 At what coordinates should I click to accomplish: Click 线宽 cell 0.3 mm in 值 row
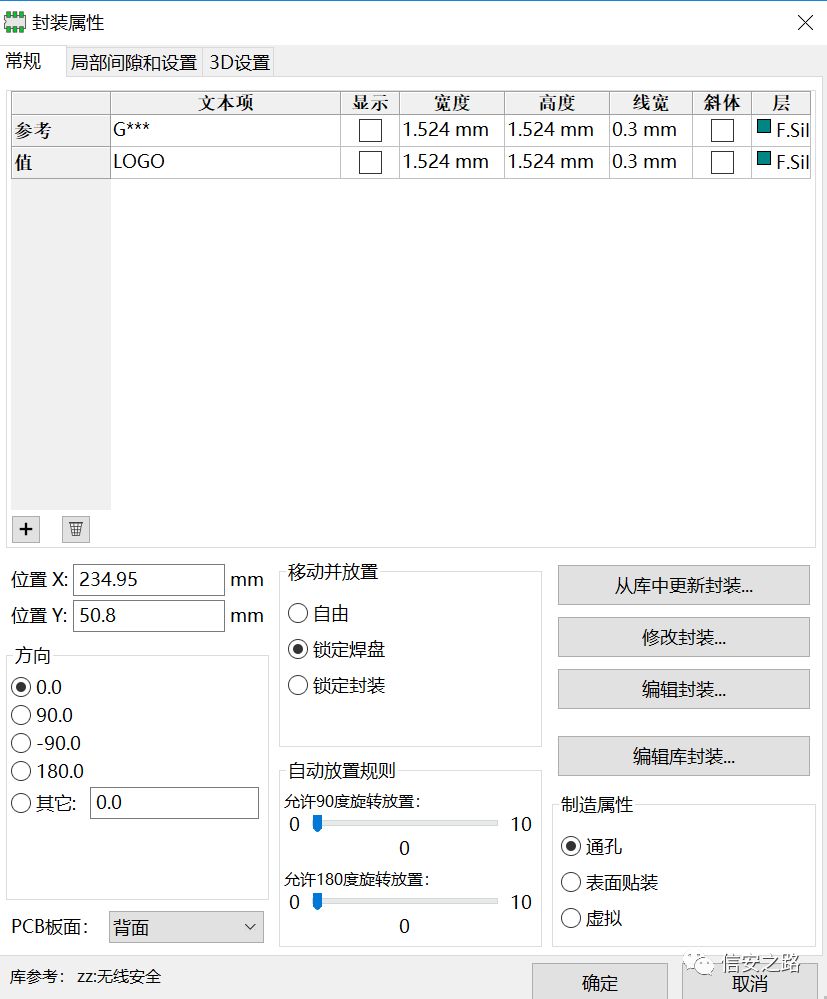coord(651,162)
